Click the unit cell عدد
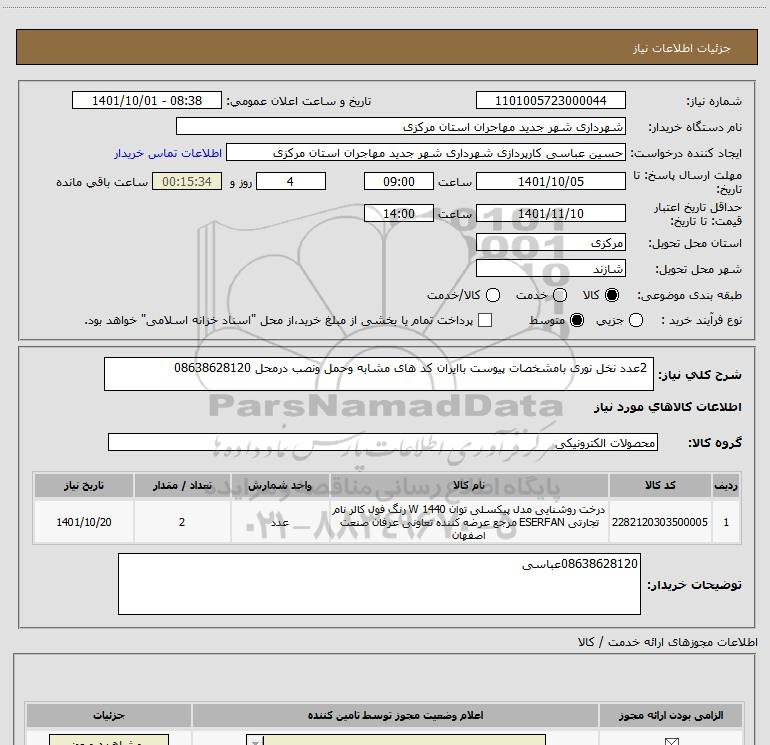 [x=279, y=522]
